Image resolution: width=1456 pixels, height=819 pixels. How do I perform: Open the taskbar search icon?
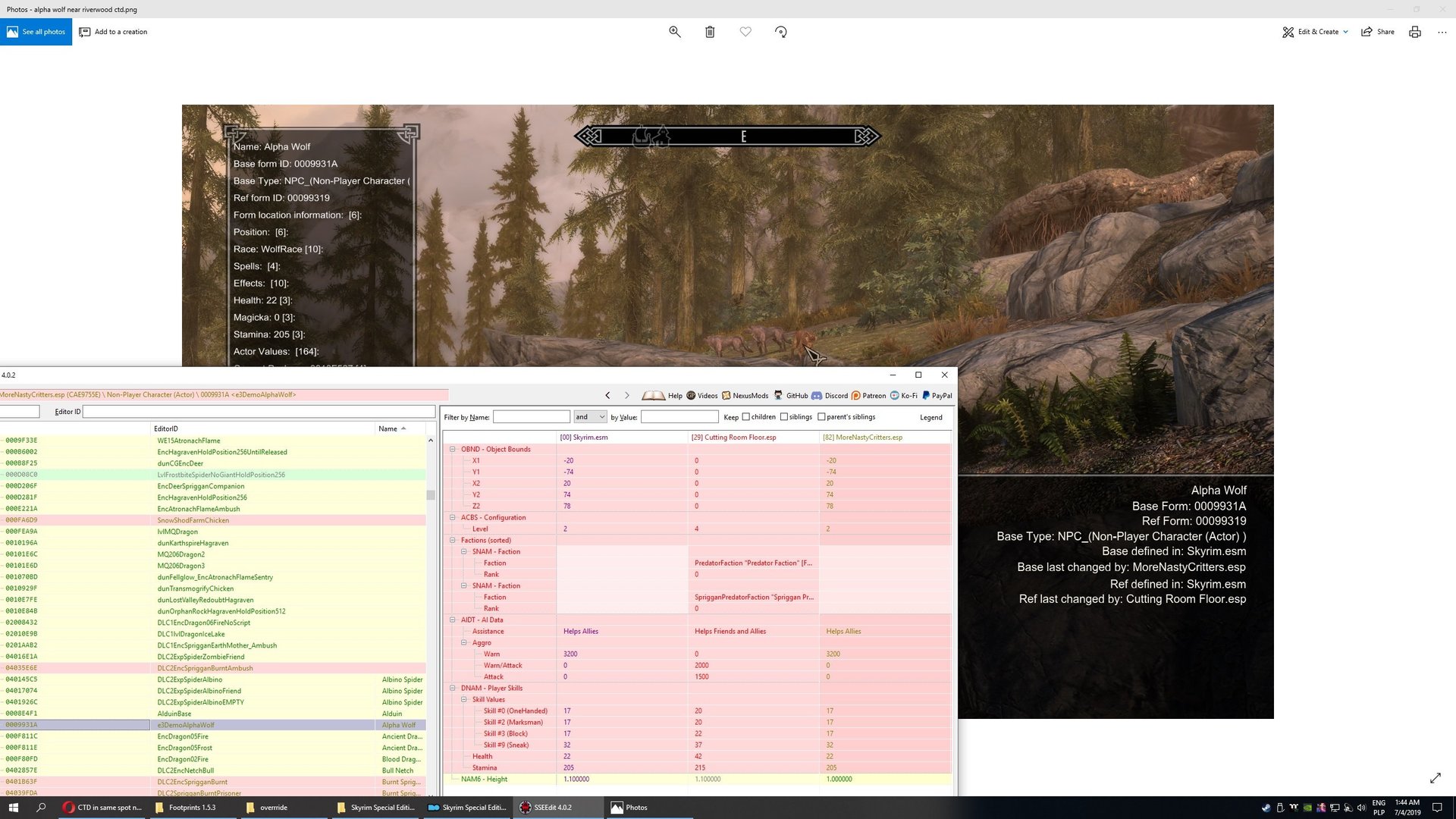(x=41, y=808)
